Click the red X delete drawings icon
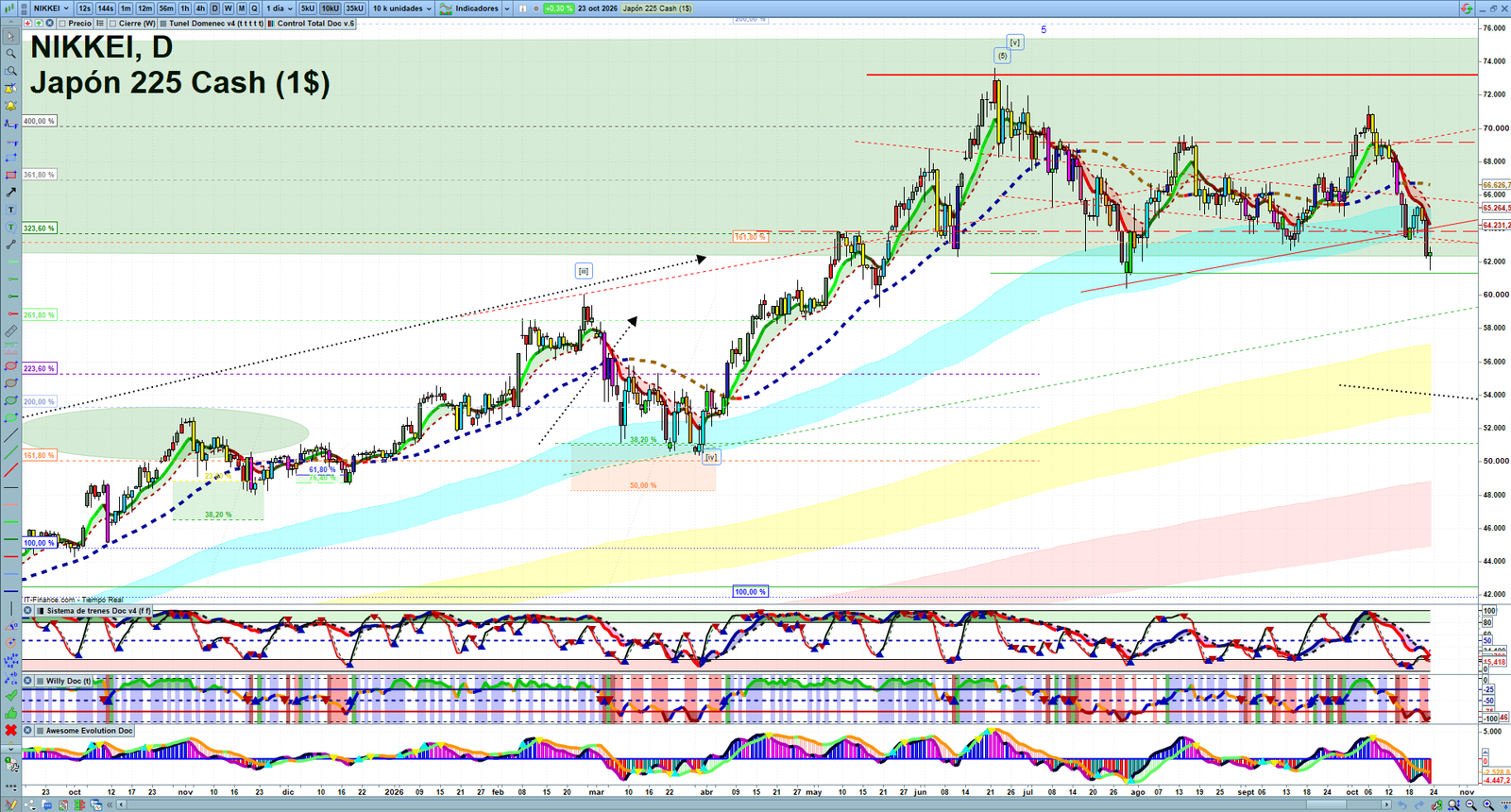 click(x=10, y=730)
